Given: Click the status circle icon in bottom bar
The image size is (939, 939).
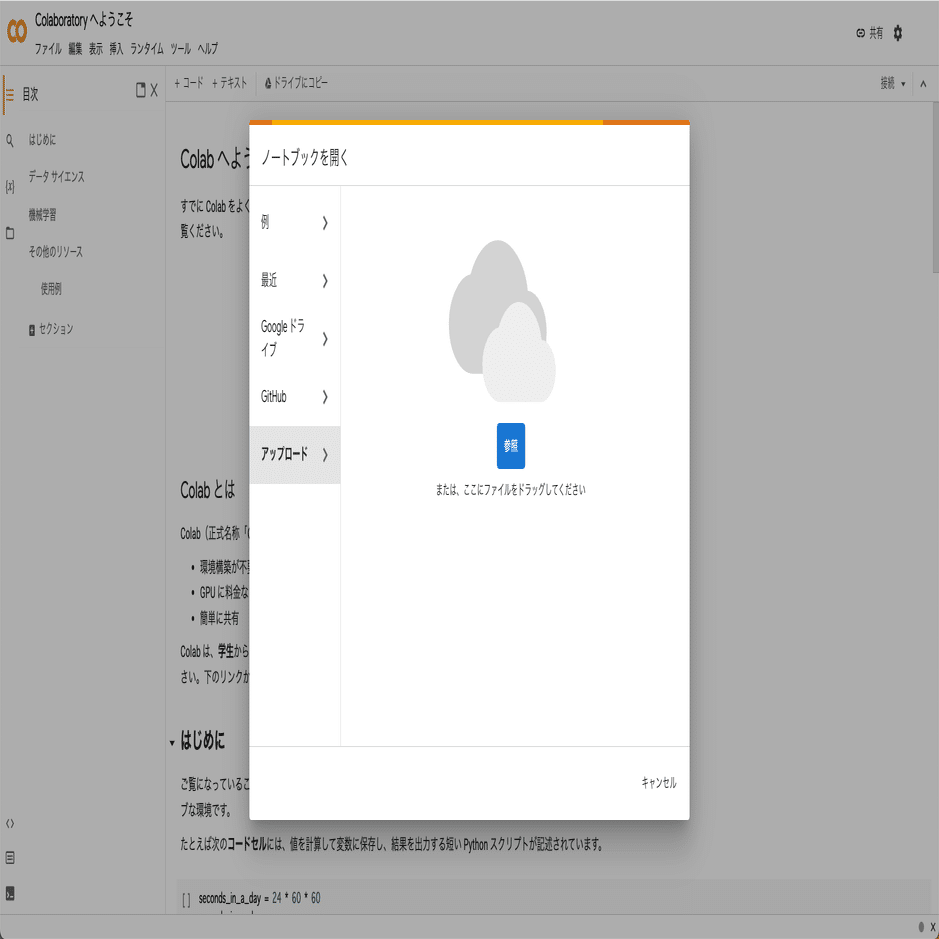Looking at the screenshot, I should point(921,927).
